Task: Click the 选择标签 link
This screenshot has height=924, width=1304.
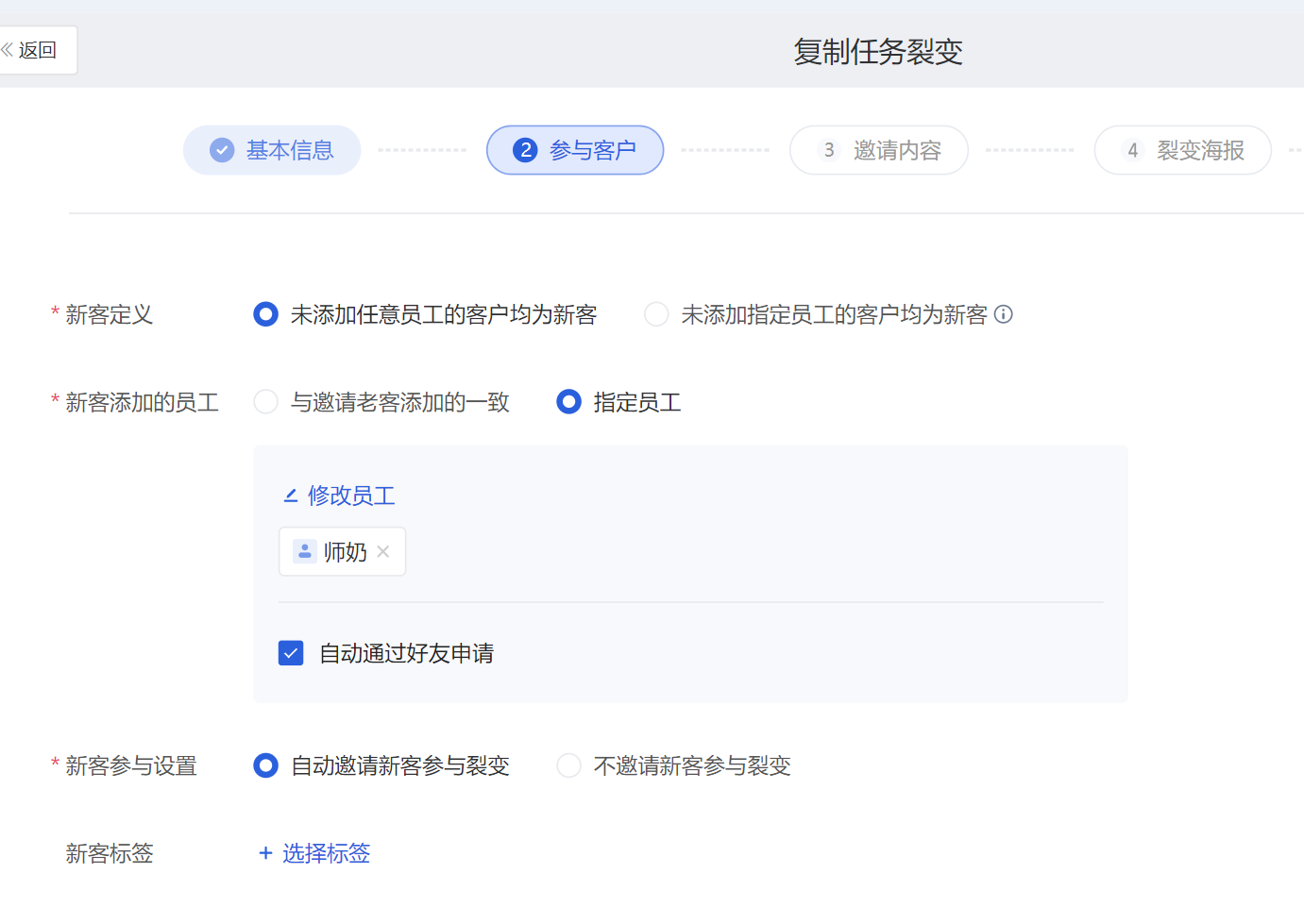Action: [326, 853]
